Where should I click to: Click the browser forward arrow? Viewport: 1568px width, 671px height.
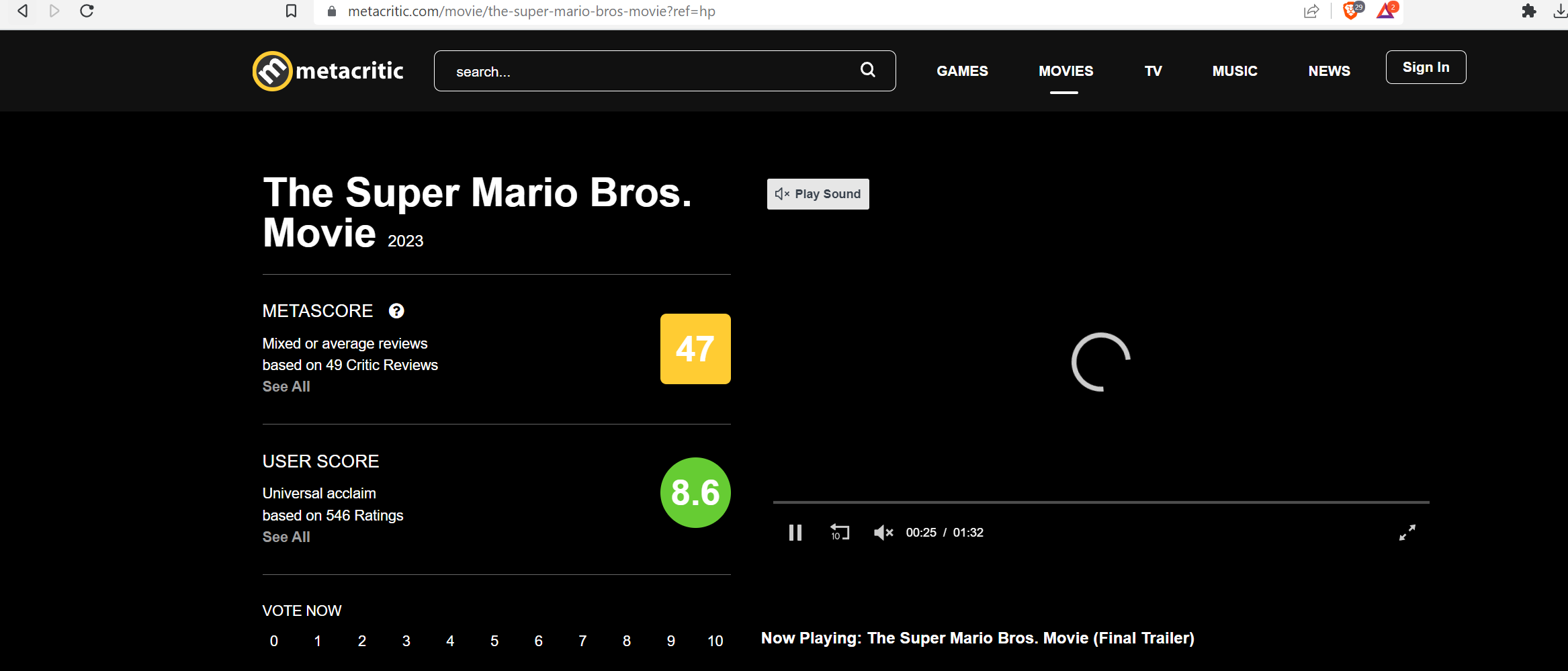54,11
